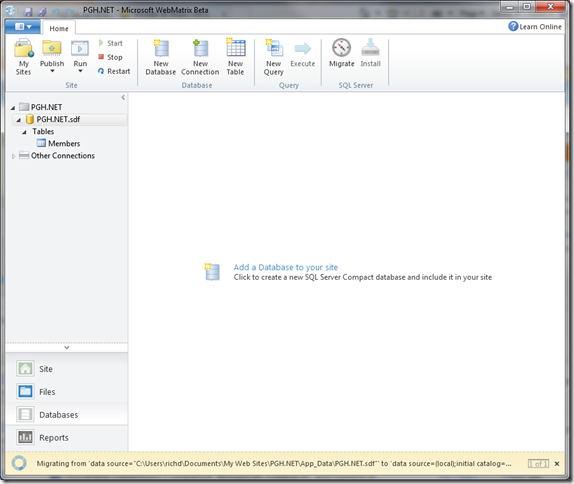
Task: Select the Home ribbon tab
Action: [59, 28]
